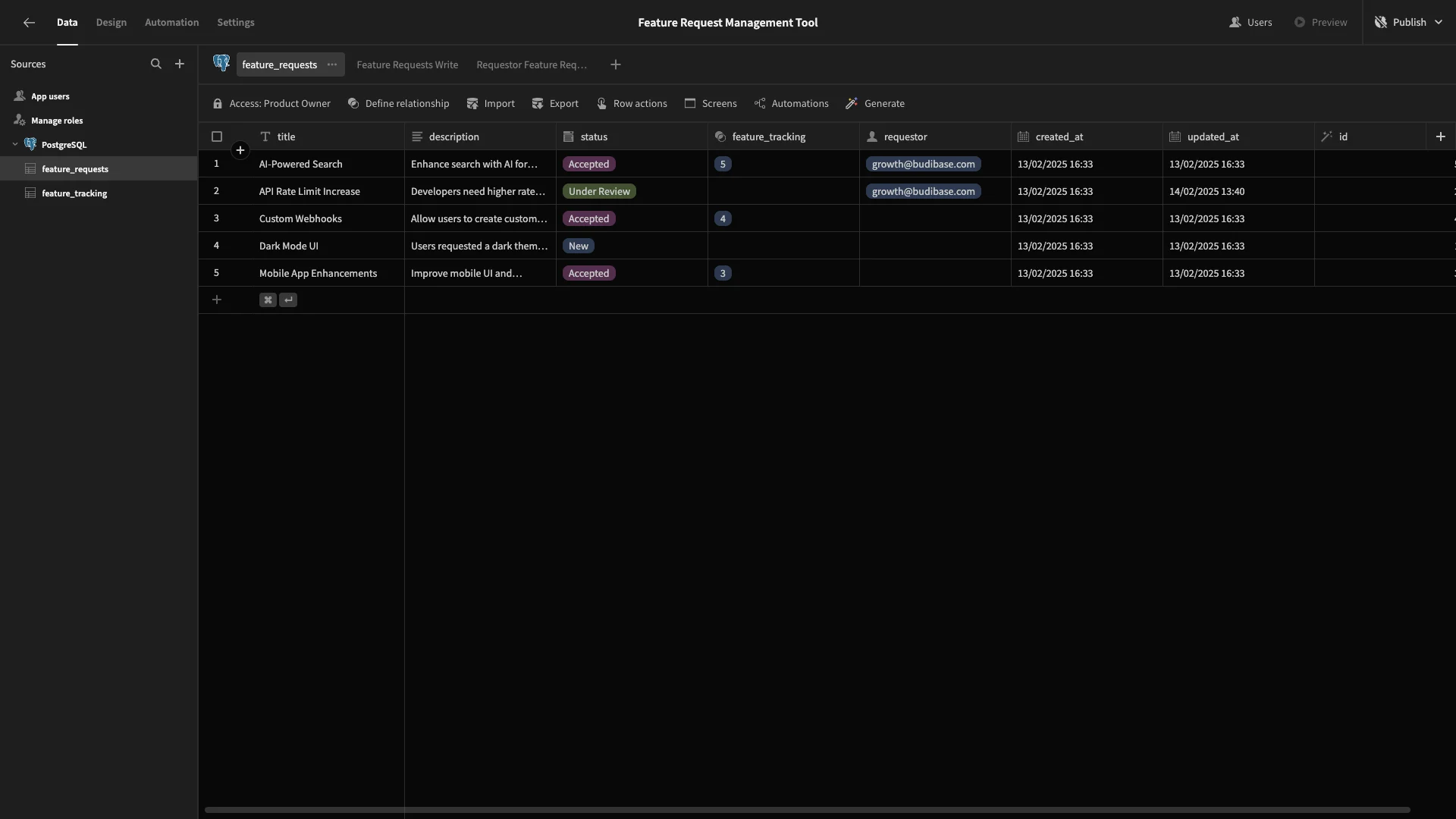Open the Automation tab
Viewport: 1456px width, 819px height.
point(171,23)
